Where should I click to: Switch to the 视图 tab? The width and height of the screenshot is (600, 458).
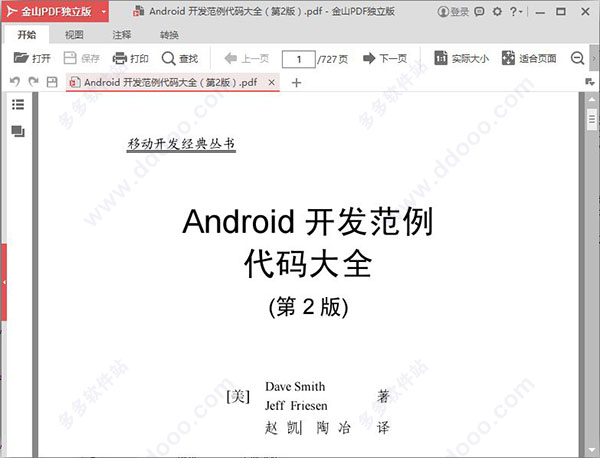(x=74, y=35)
